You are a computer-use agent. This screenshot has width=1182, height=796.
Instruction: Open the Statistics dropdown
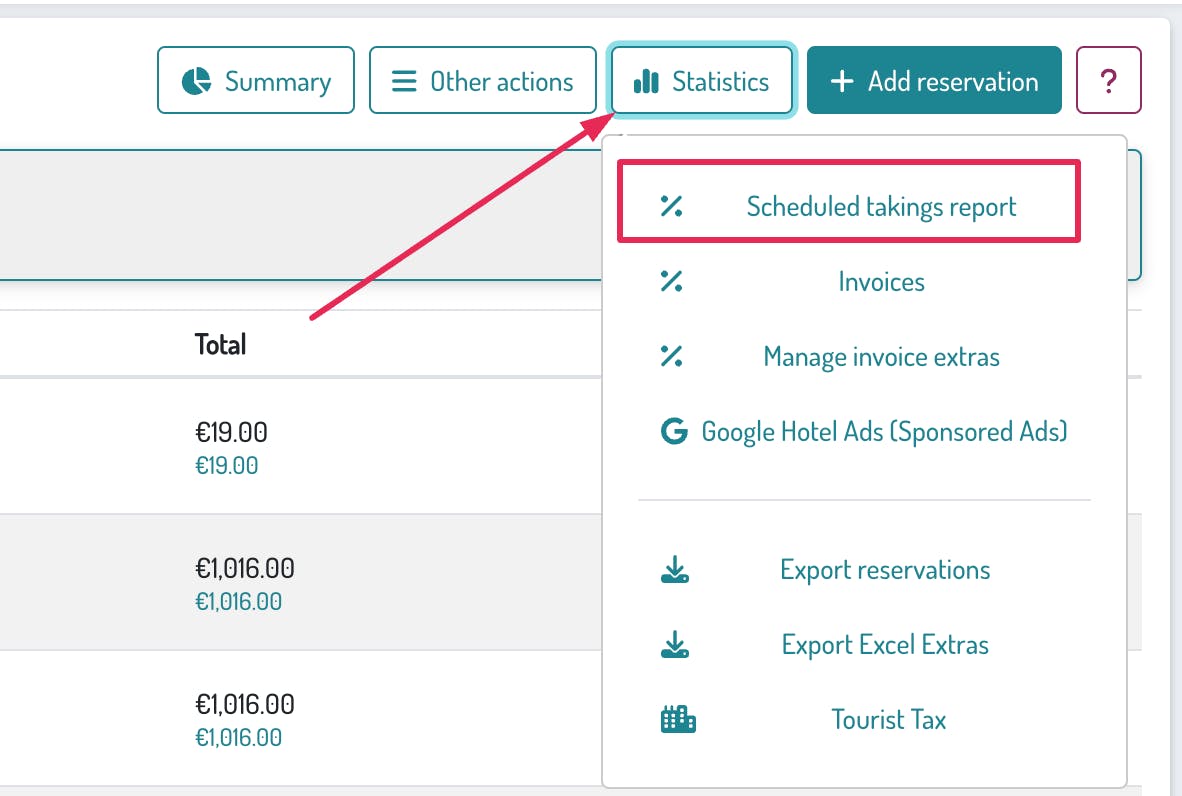coord(702,81)
